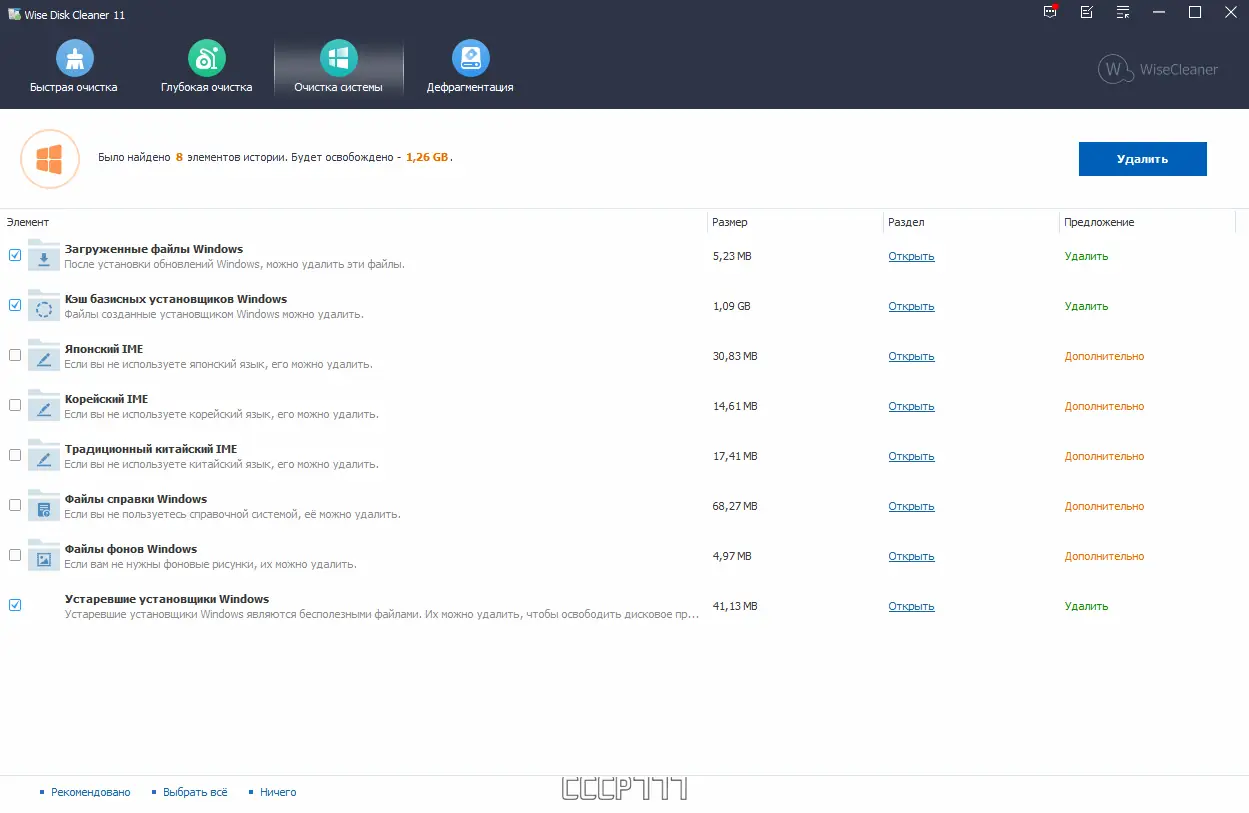Open the messages icon with red dot

click(x=1050, y=12)
